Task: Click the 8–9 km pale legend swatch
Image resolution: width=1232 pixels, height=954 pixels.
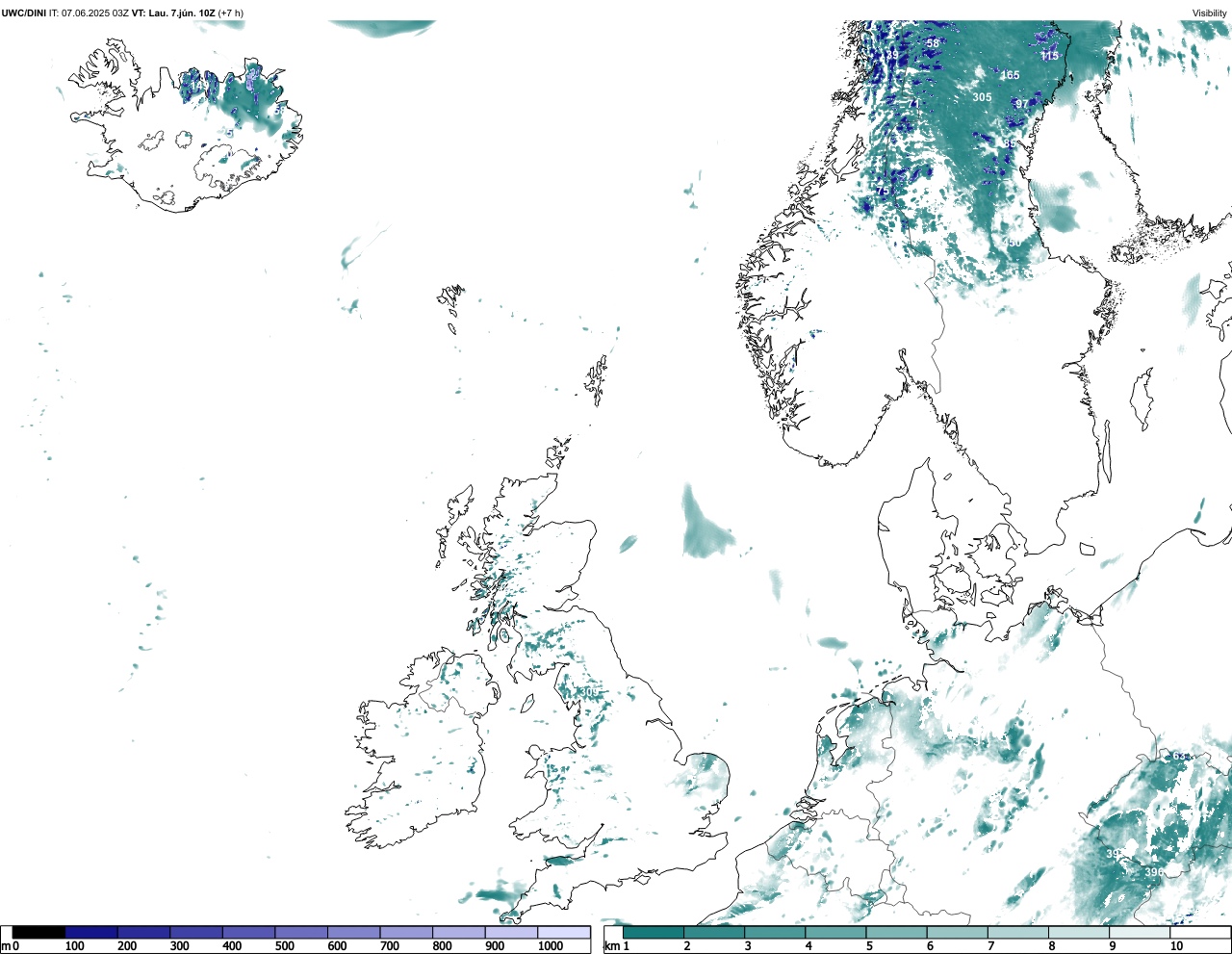Action: click(x=1078, y=932)
